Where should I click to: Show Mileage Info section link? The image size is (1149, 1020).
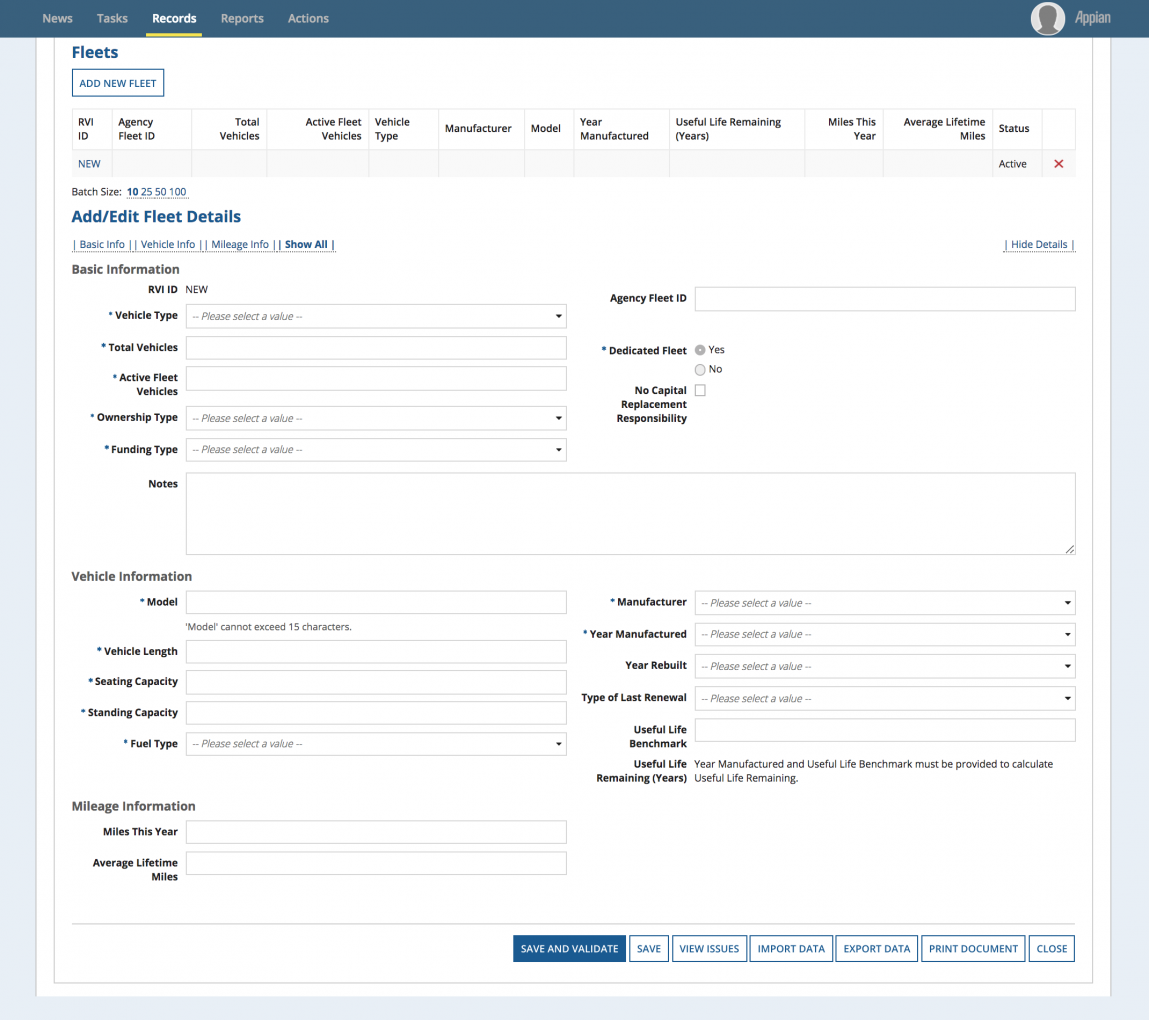(240, 245)
